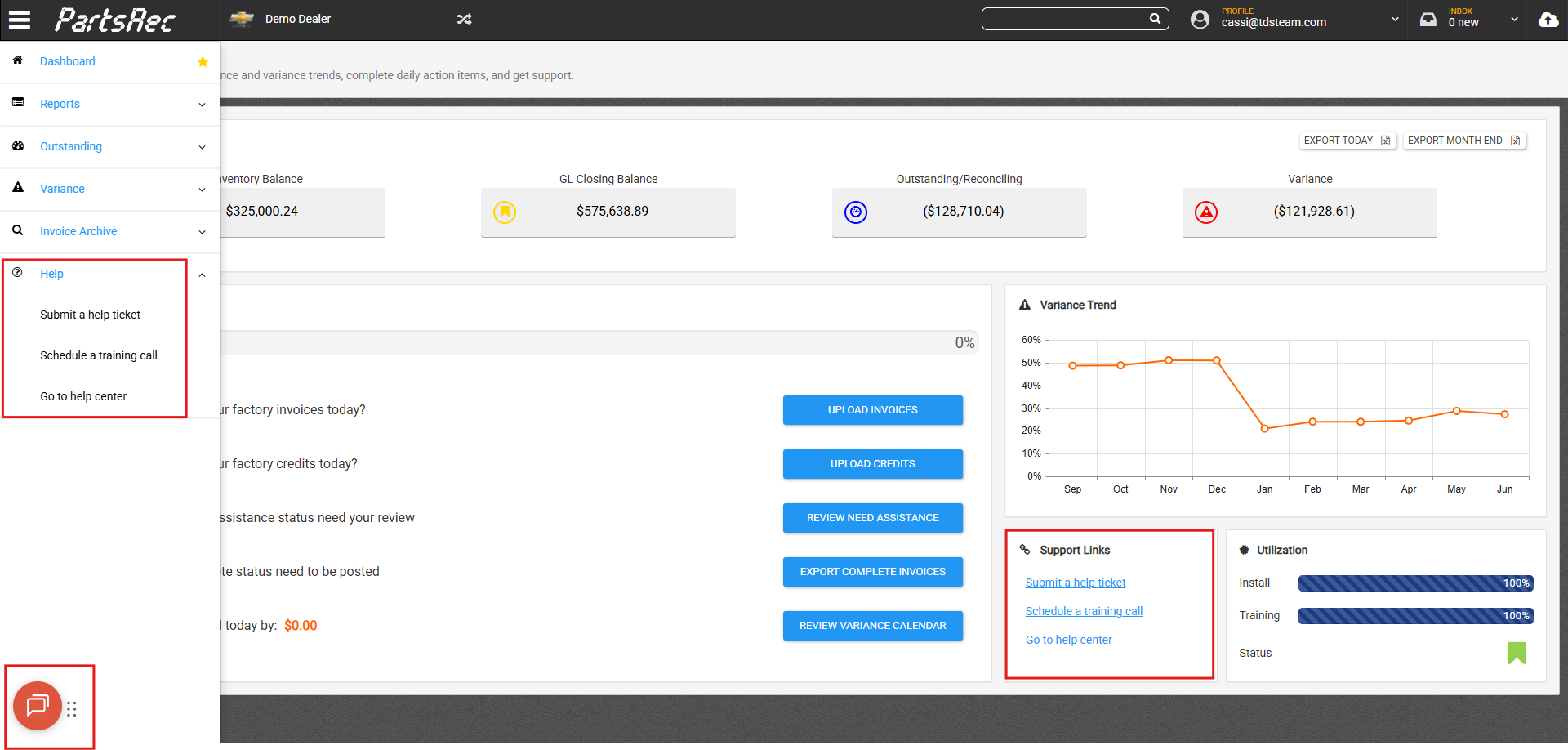The image size is (1568, 750).
Task: Click the Reports sidebar icon
Action: 18,103
